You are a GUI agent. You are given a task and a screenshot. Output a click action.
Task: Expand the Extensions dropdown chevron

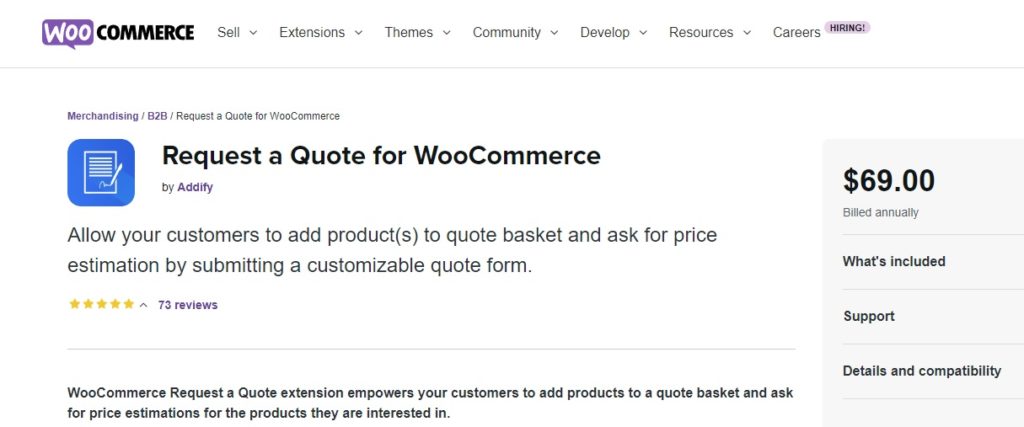click(359, 33)
